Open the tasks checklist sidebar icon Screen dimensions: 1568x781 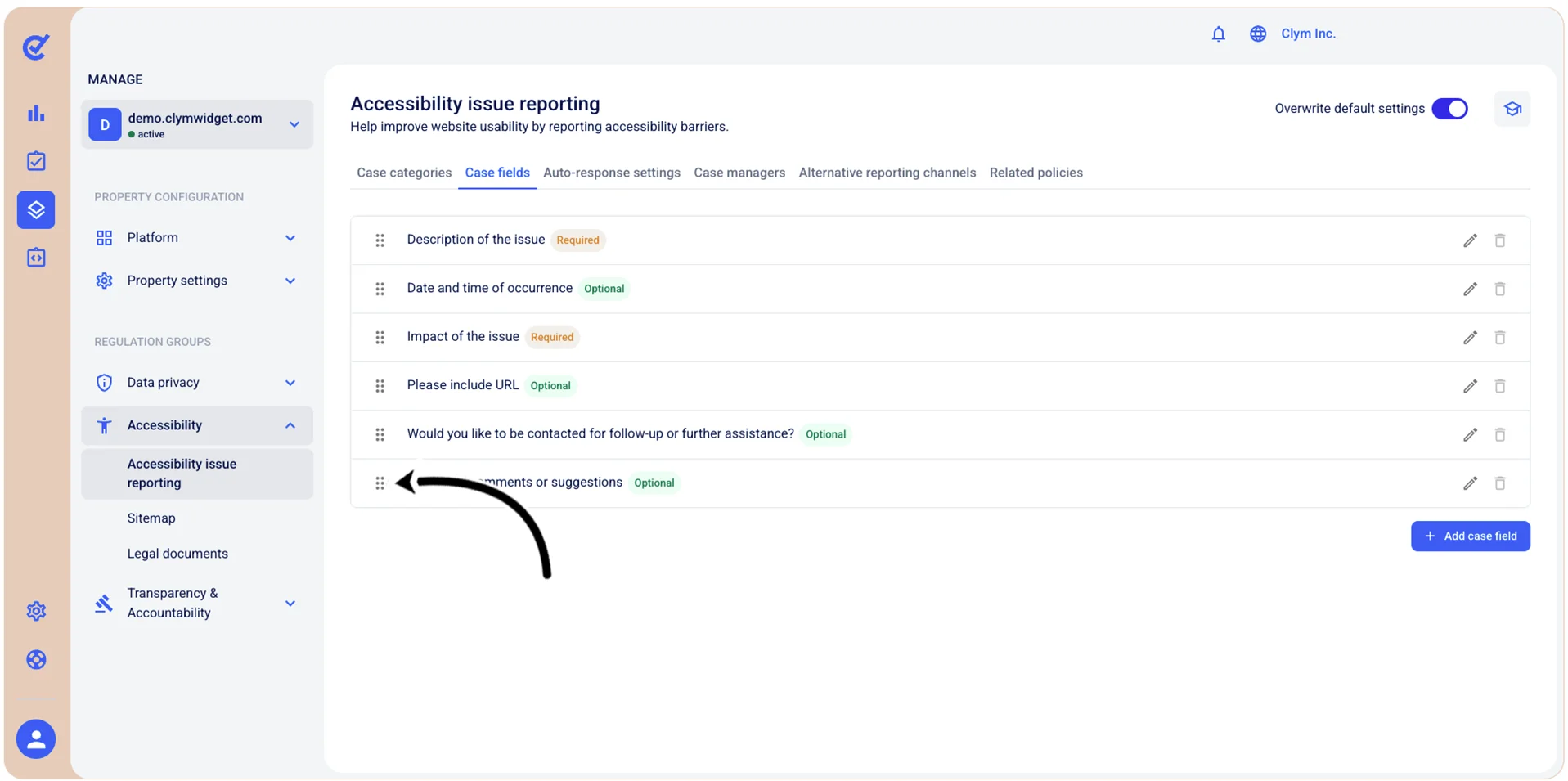pyautogui.click(x=36, y=161)
